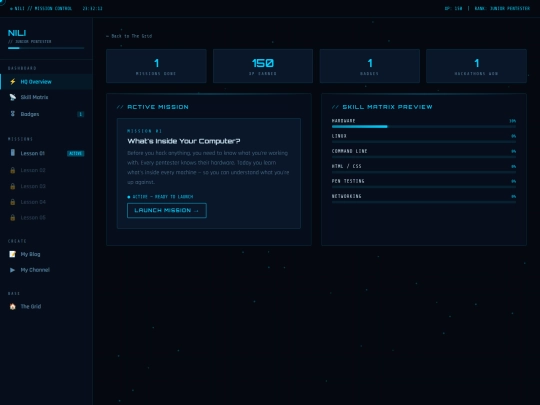Click the notepad icon beside My Blog
This screenshot has width=540, height=405.
[x=13, y=254]
